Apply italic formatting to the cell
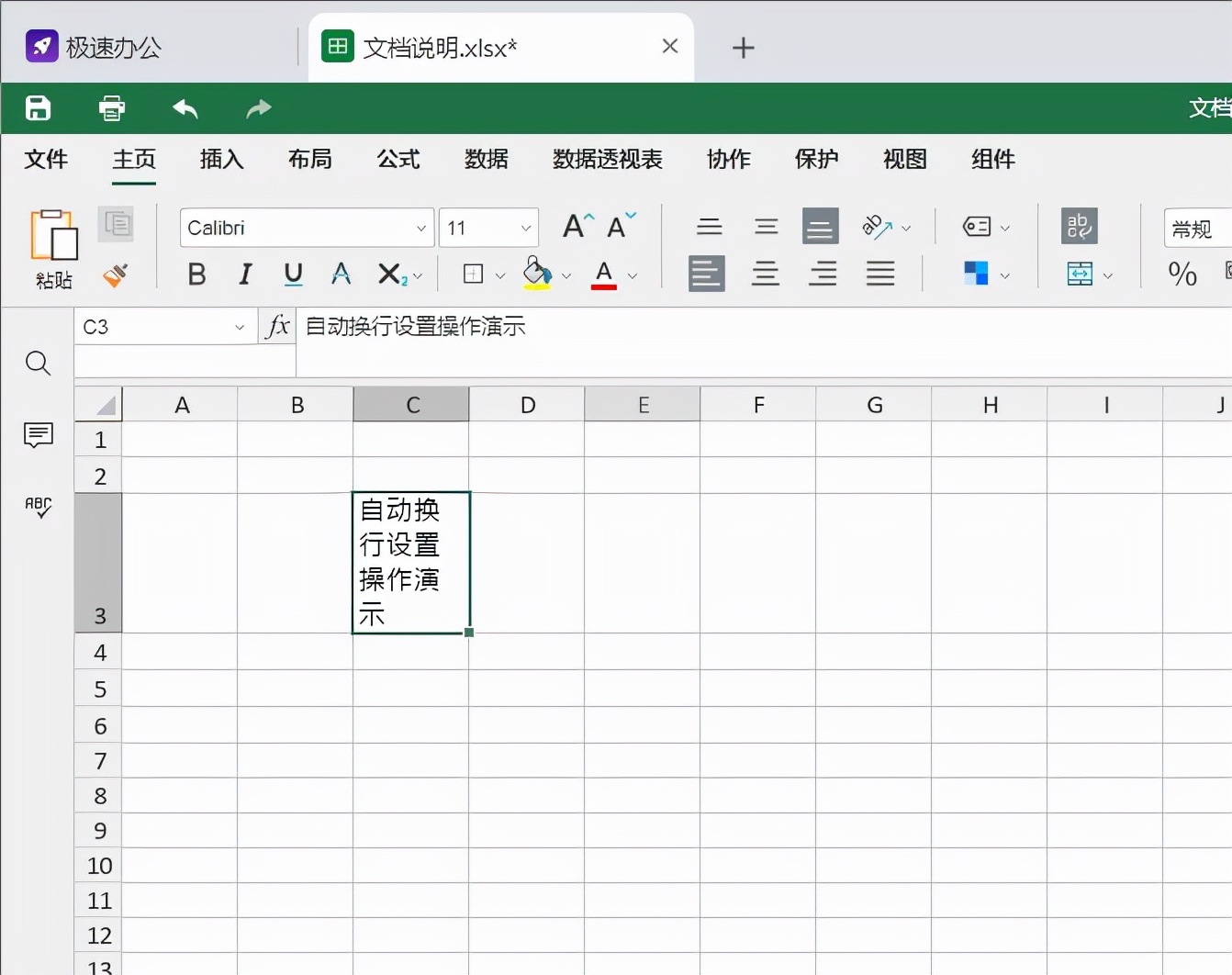This screenshot has height=975, width=1232. tap(245, 274)
